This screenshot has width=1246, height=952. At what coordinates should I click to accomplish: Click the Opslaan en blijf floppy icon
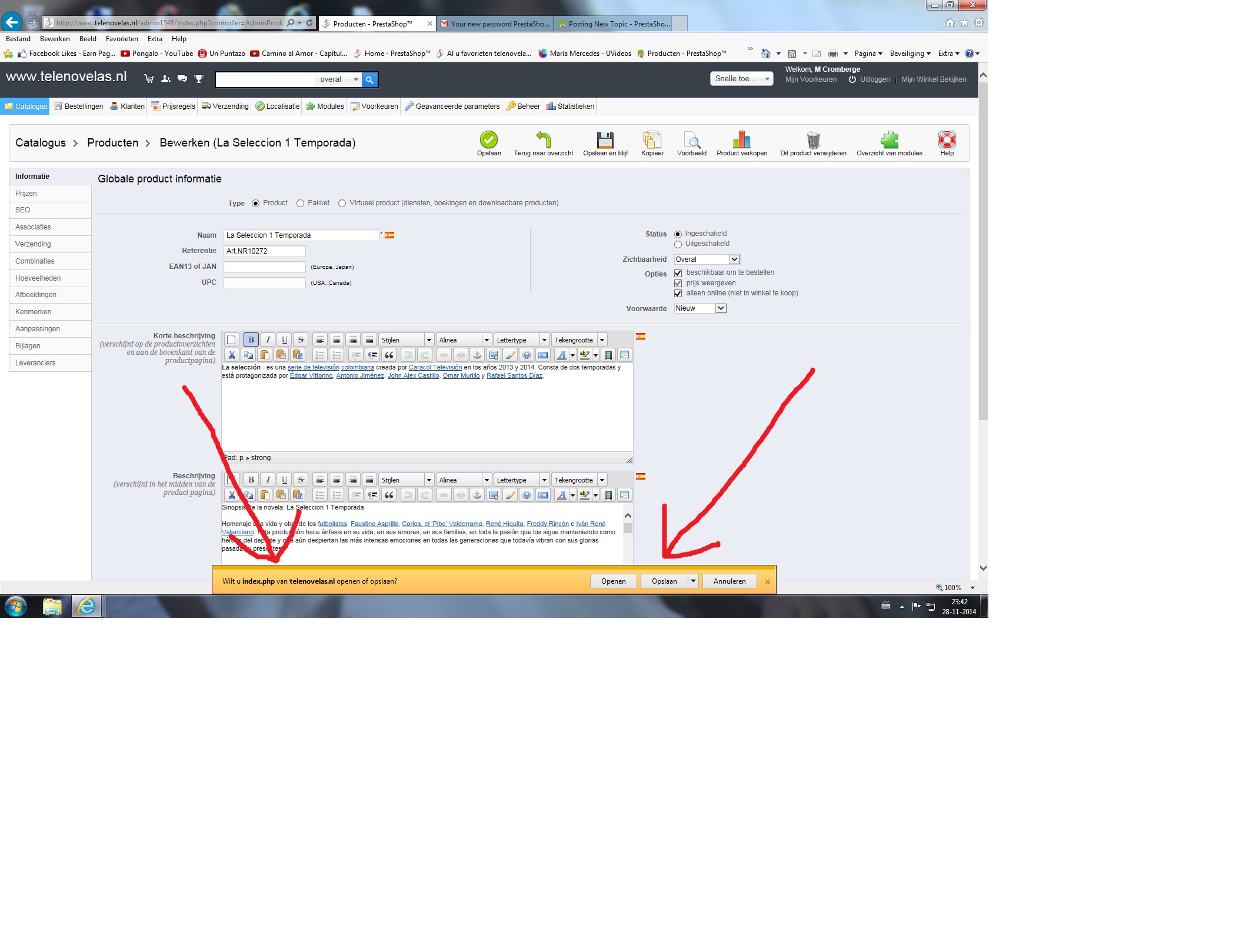(x=605, y=140)
